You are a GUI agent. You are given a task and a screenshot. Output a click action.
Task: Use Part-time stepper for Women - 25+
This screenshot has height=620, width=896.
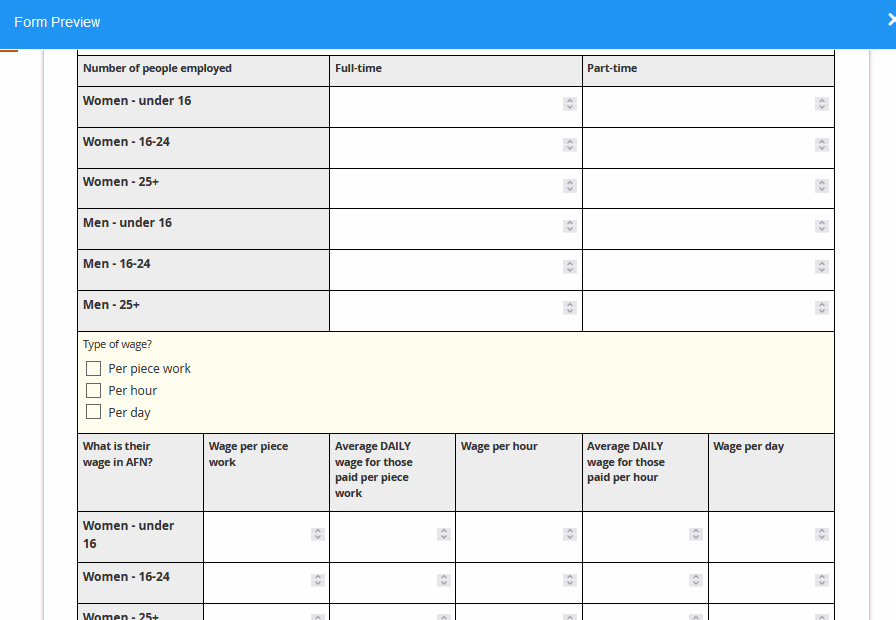tap(822, 186)
